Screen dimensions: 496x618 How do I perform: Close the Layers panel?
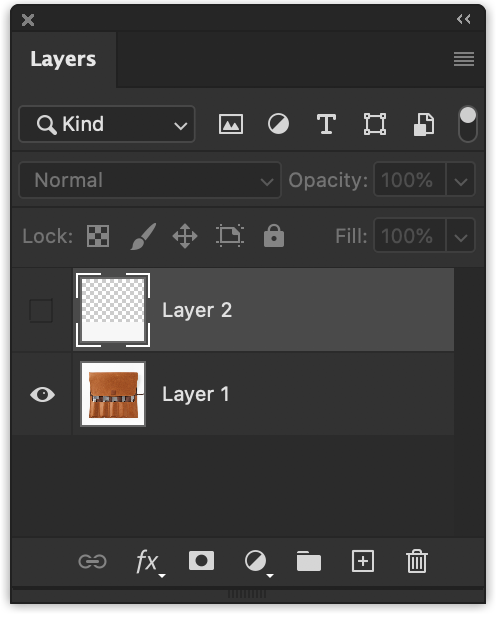point(28,20)
